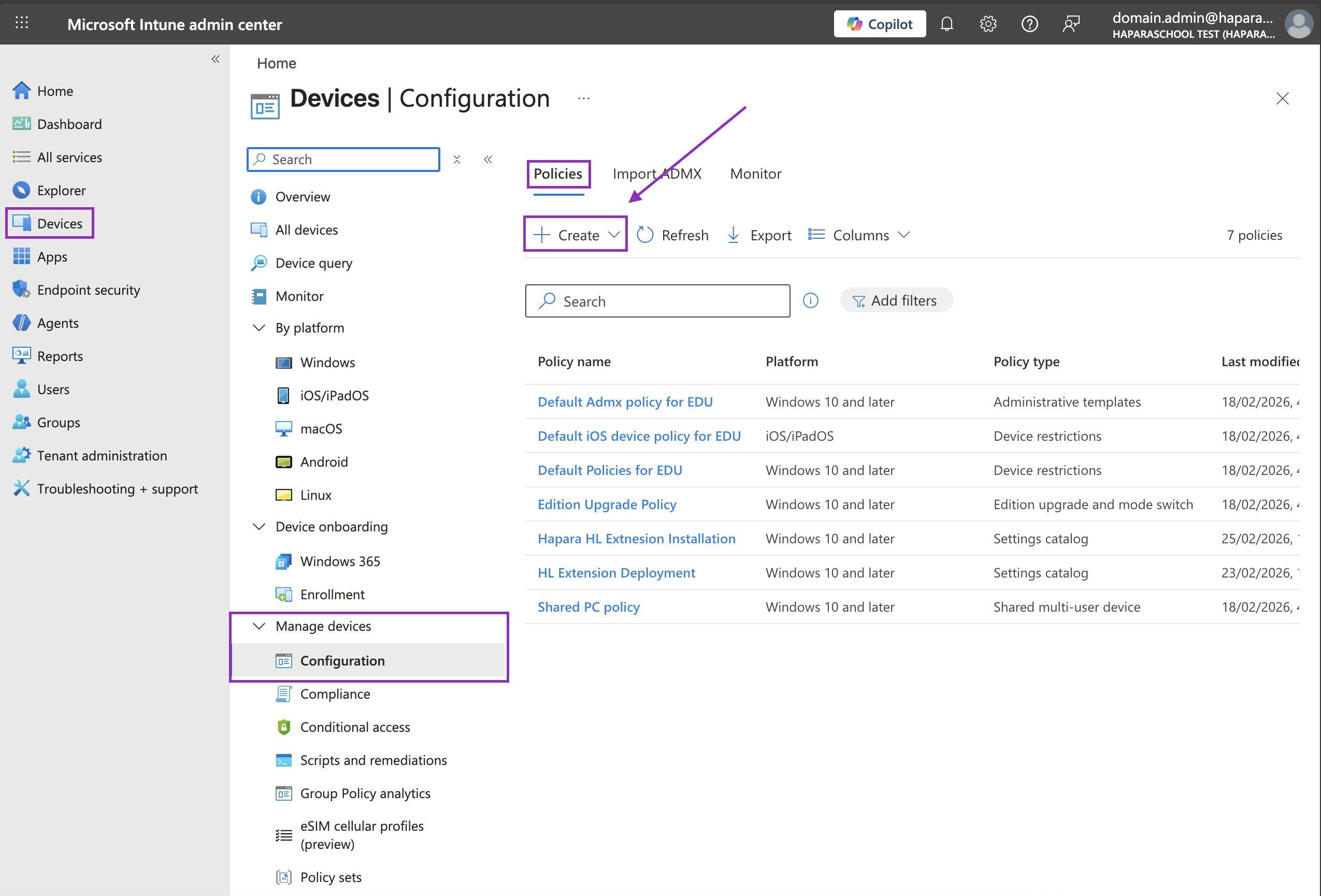Switch to the Import ADMX tab
The width and height of the screenshot is (1321, 896).
click(656, 174)
